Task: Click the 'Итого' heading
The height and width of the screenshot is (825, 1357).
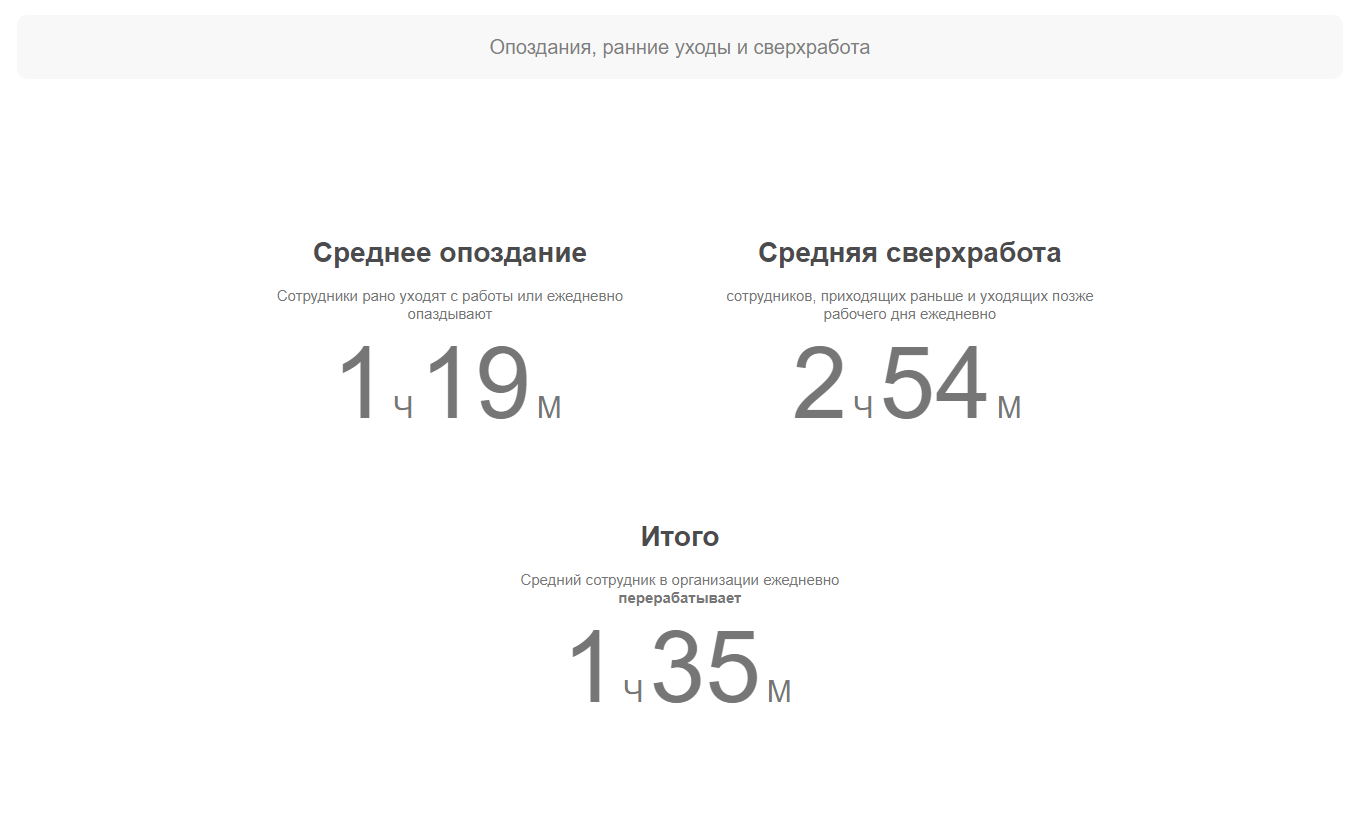Action: (680, 536)
